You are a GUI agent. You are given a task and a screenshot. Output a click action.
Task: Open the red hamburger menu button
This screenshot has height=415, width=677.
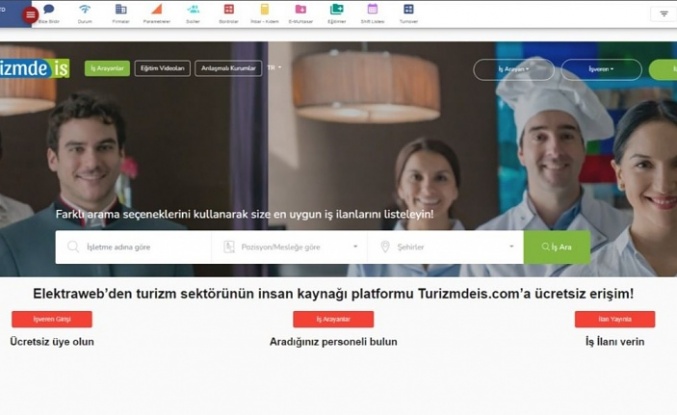(30, 15)
